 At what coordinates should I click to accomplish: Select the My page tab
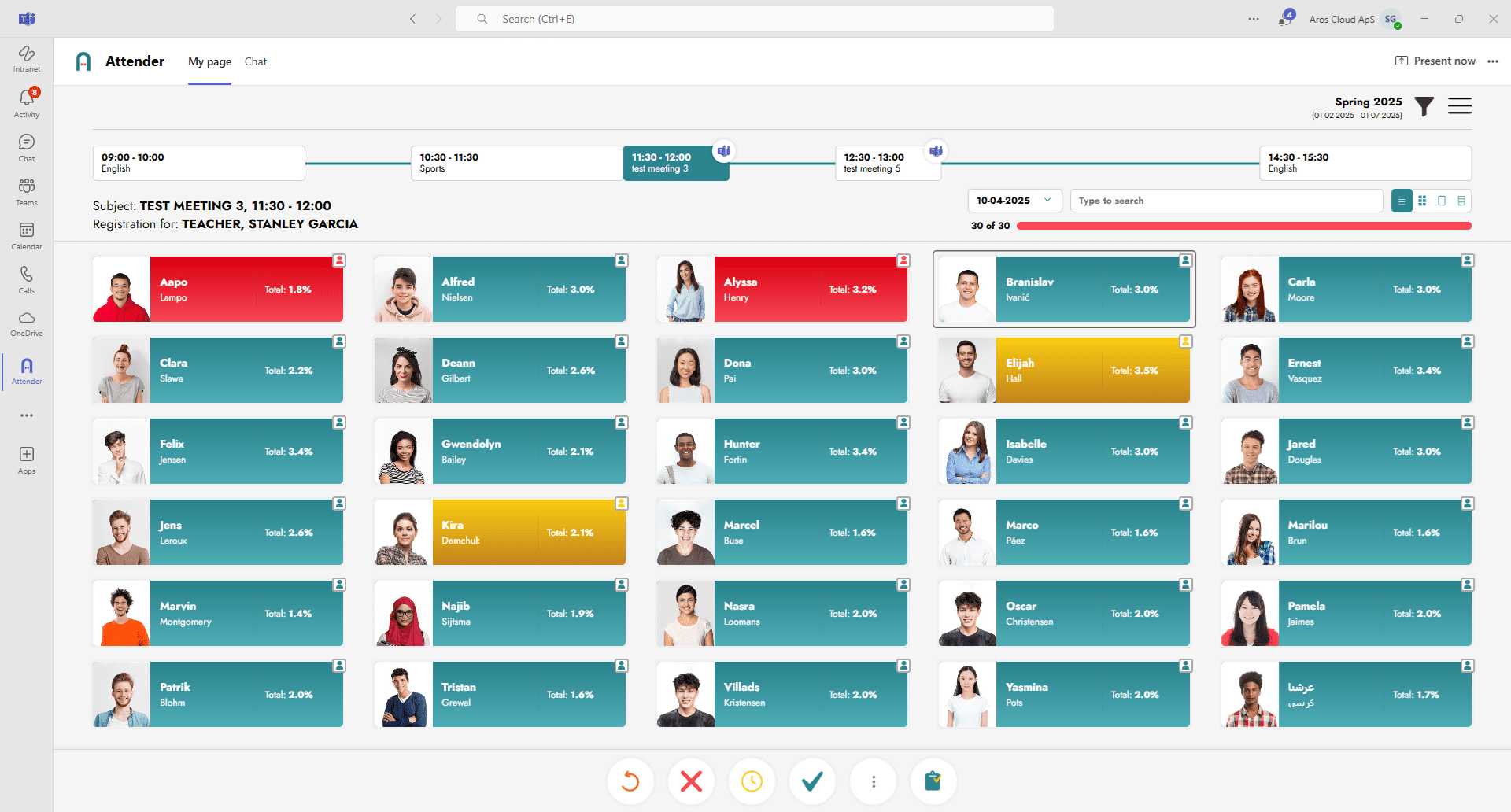tap(209, 61)
